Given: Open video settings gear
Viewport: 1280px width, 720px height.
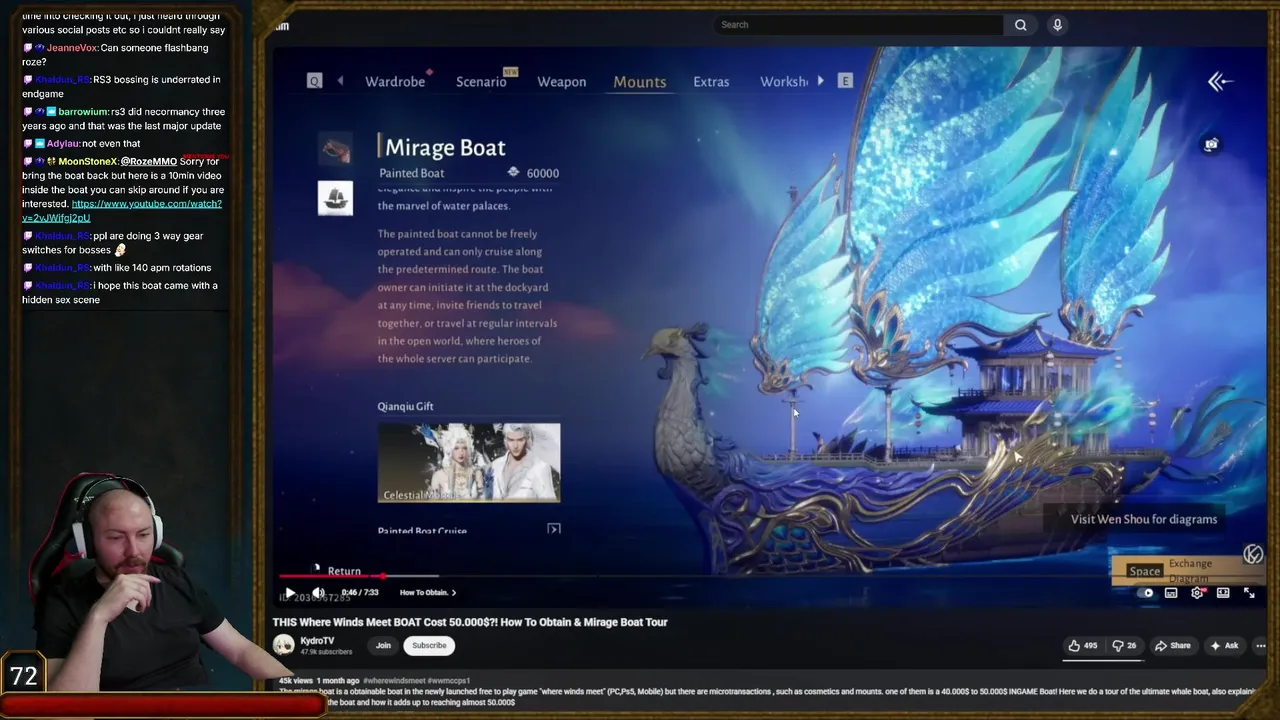Looking at the screenshot, I should (1197, 593).
